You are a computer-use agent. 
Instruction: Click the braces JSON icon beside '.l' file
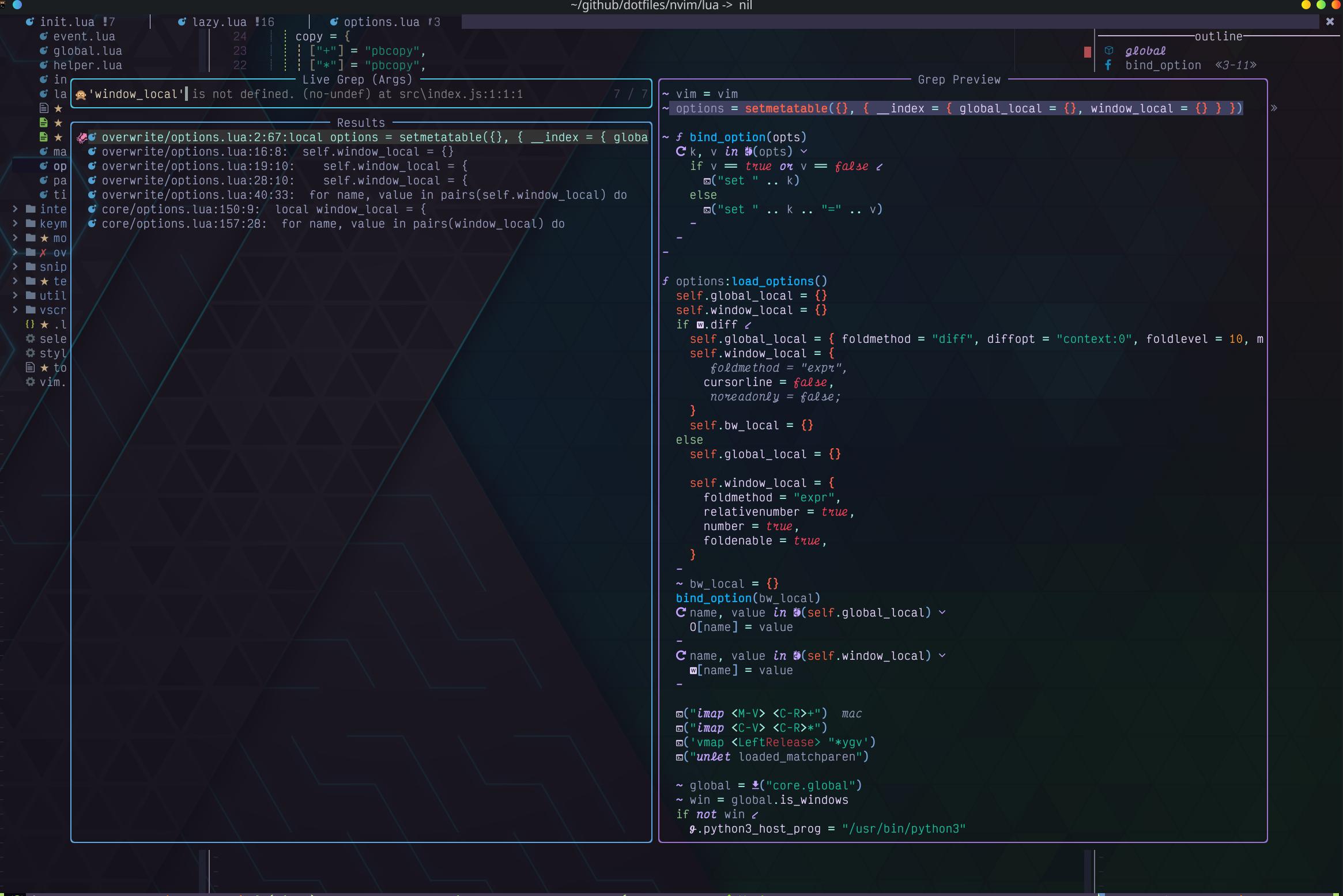[31, 324]
